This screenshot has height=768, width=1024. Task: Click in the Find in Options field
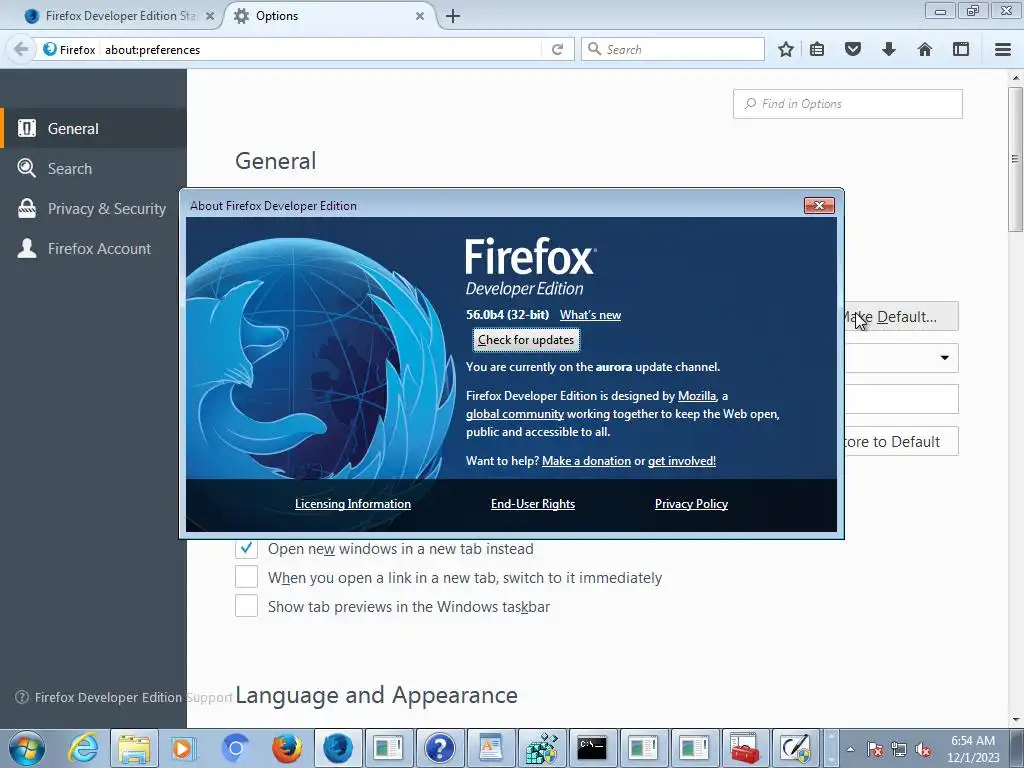point(848,104)
